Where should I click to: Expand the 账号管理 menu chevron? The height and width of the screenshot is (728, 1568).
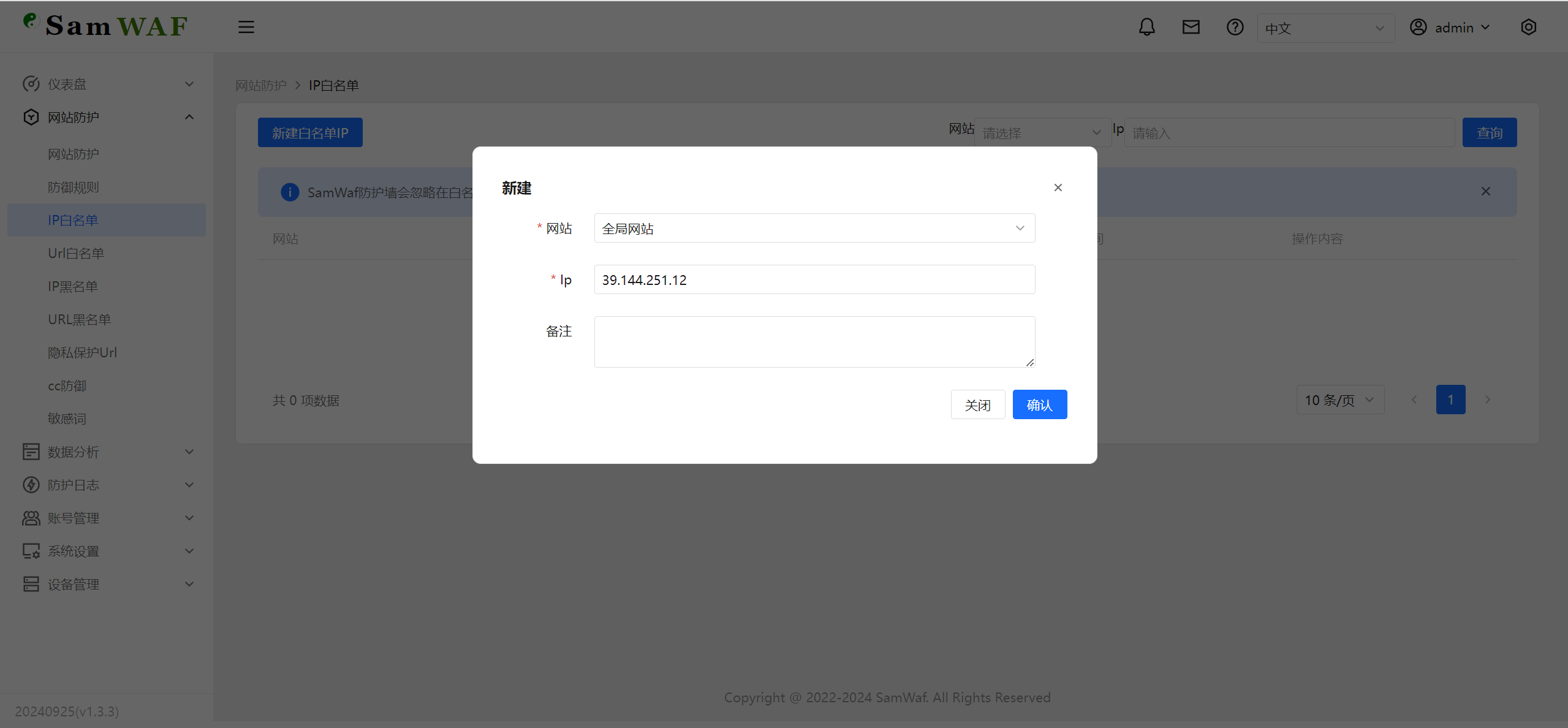pyautogui.click(x=189, y=518)
